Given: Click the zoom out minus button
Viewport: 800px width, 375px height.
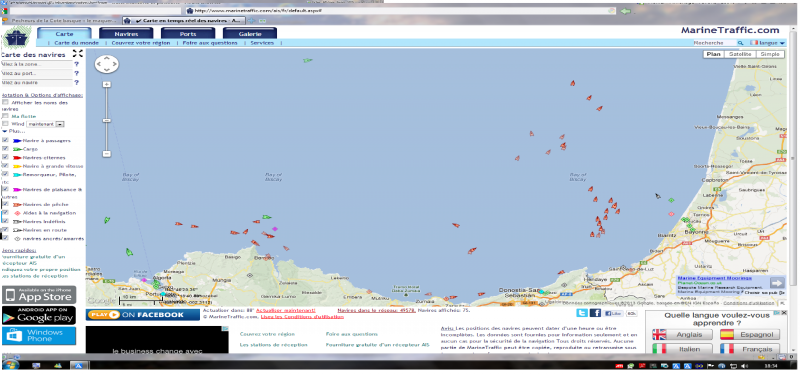Looking at the screenshot, I should click(107, 153).
